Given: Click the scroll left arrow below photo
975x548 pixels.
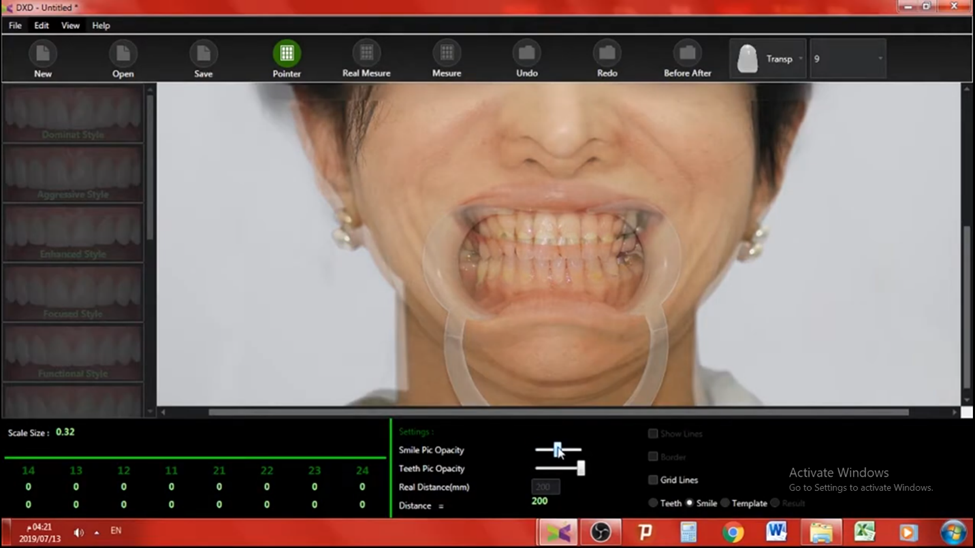Looking at the screenshot, I should (x=163, y=412).
